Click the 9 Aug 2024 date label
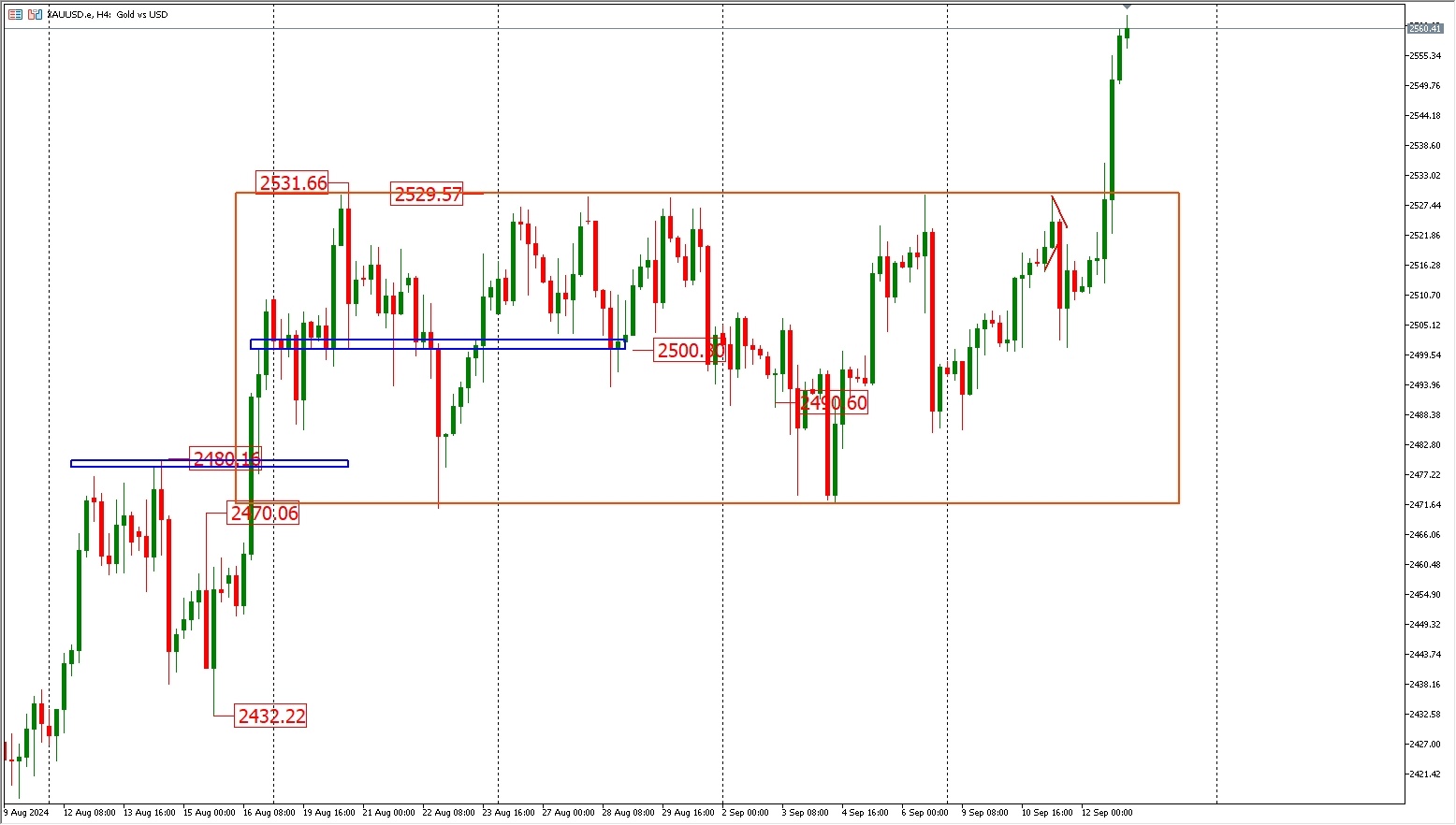Viewport: 1456px width, 825px height. [27, 813]
